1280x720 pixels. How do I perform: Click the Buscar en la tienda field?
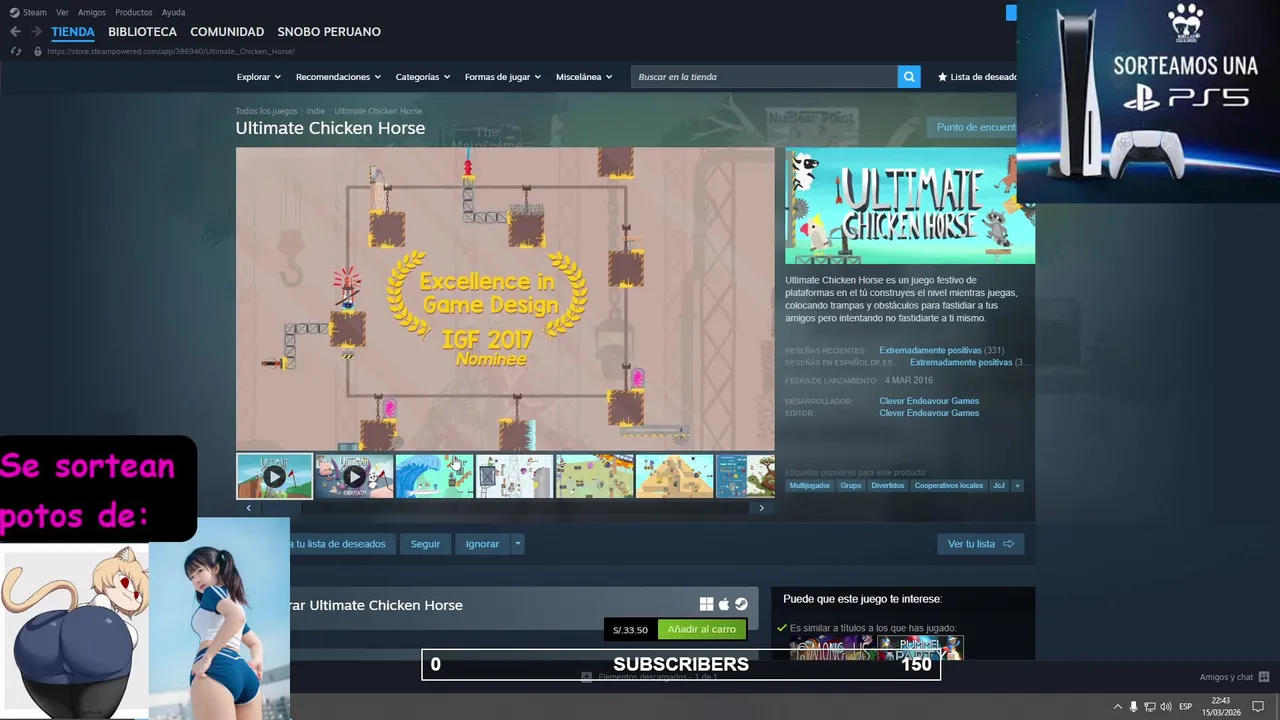click(764, 77)
